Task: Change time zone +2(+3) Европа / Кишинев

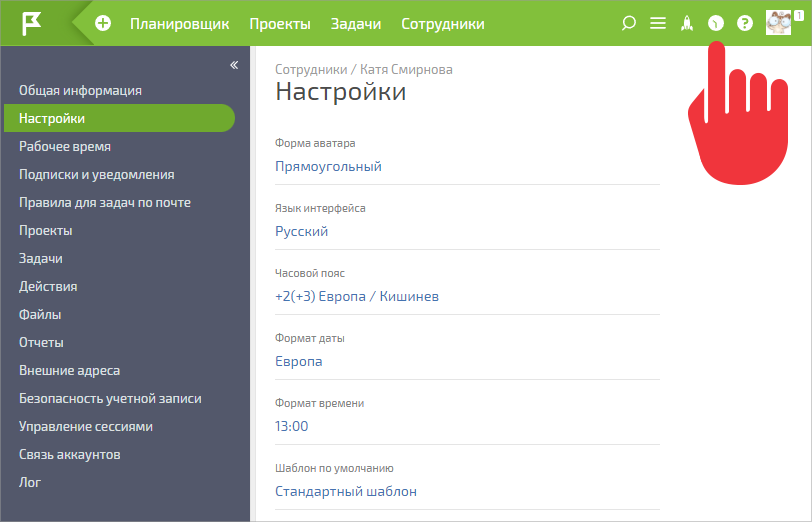Action: coord(357,296)
